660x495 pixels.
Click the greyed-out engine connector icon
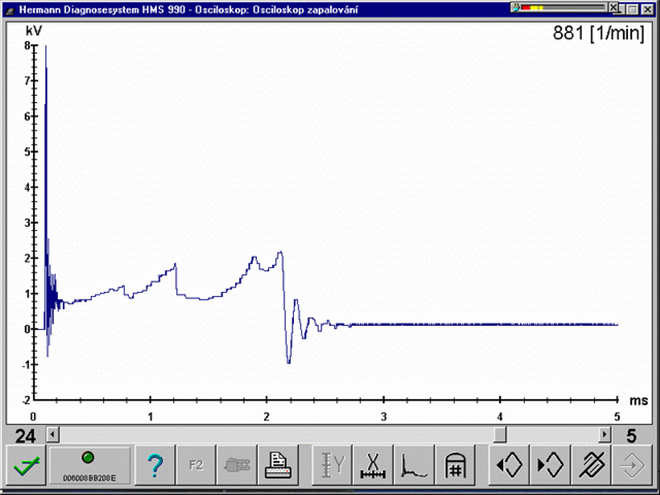[237, 465]
